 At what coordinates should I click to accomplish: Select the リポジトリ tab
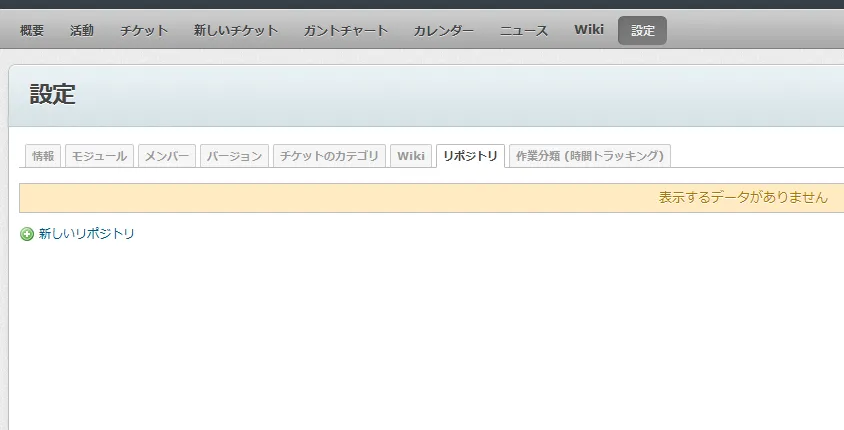tap(470, 156)
